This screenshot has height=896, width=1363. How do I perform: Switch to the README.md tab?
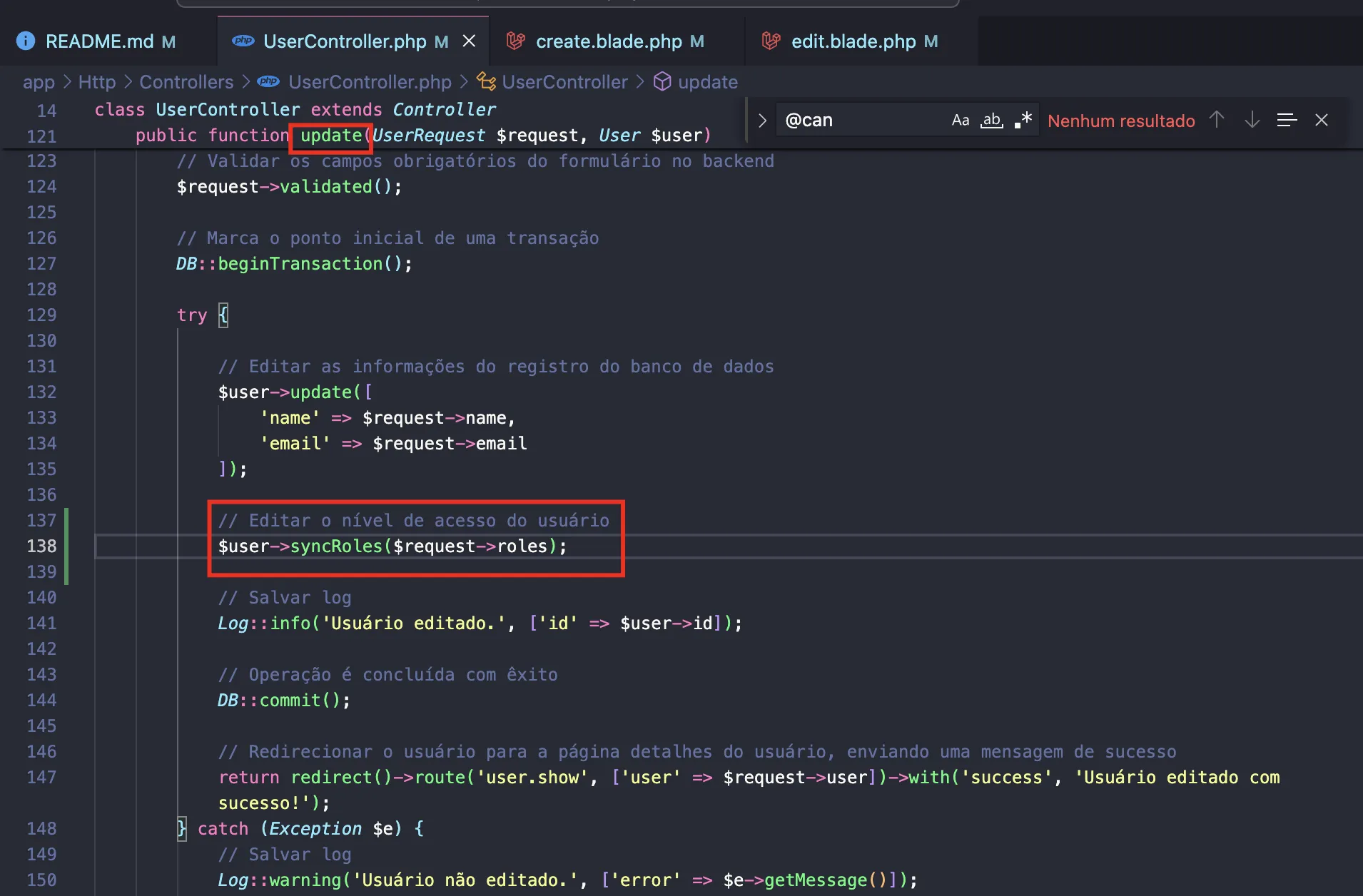pyautogui.click(x=99, y=41)
